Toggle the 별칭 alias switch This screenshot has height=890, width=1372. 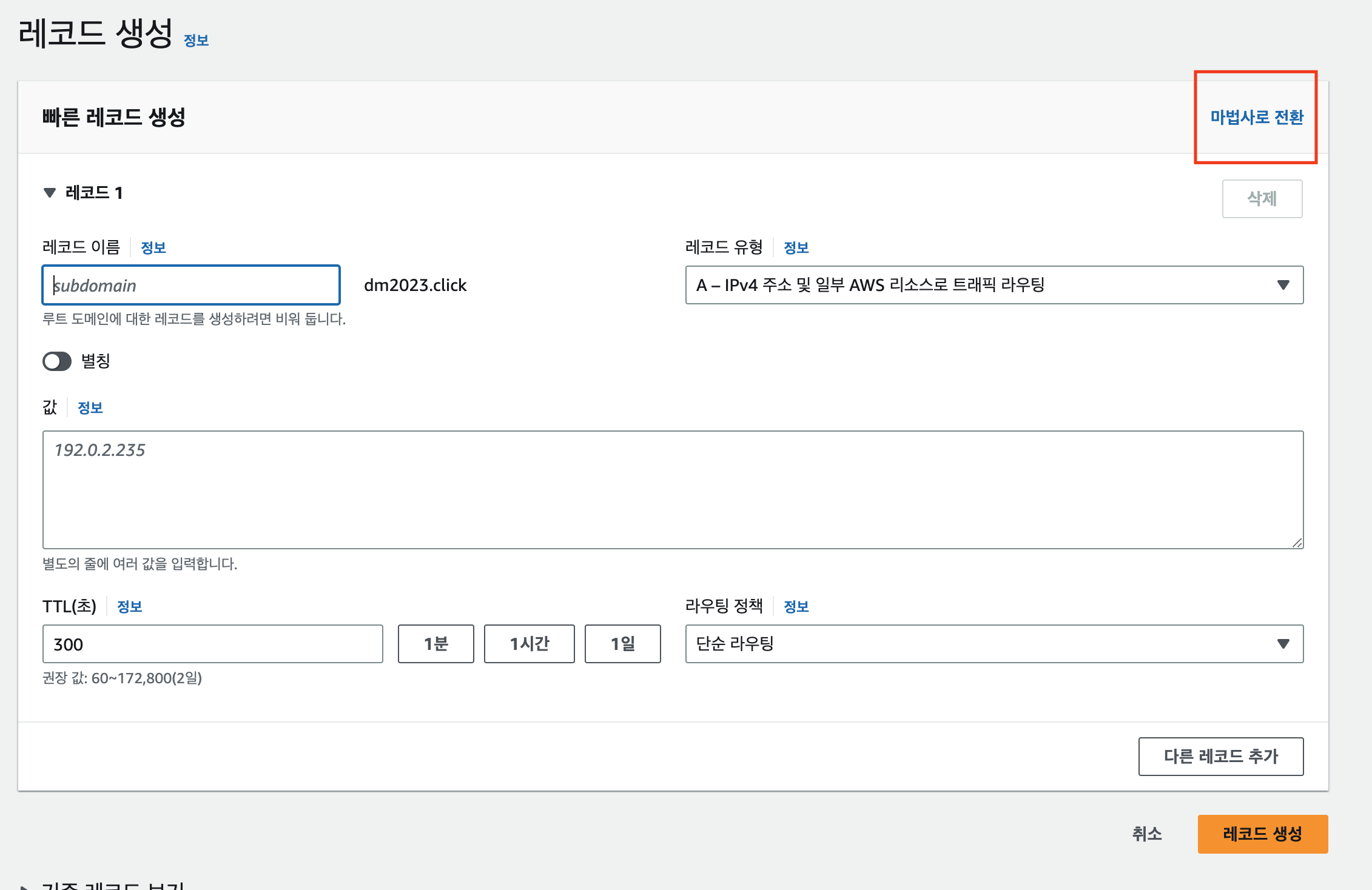57,361
